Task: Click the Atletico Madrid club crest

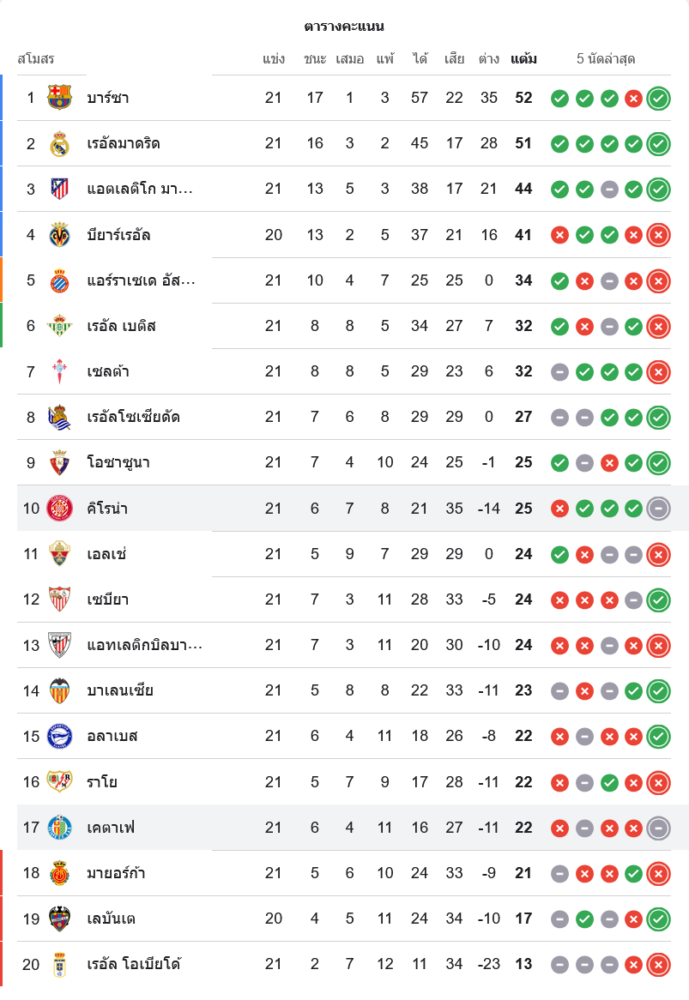Action: click(x=60, y=189)
